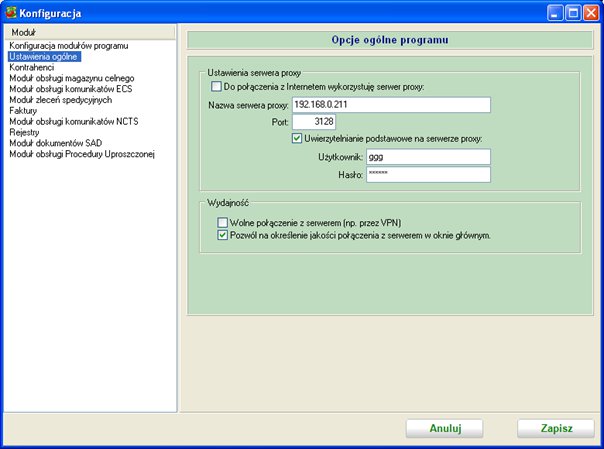Select Moduł obsługi komunikatów ECS
The image size is (604, 449).
tap(71, 89)
